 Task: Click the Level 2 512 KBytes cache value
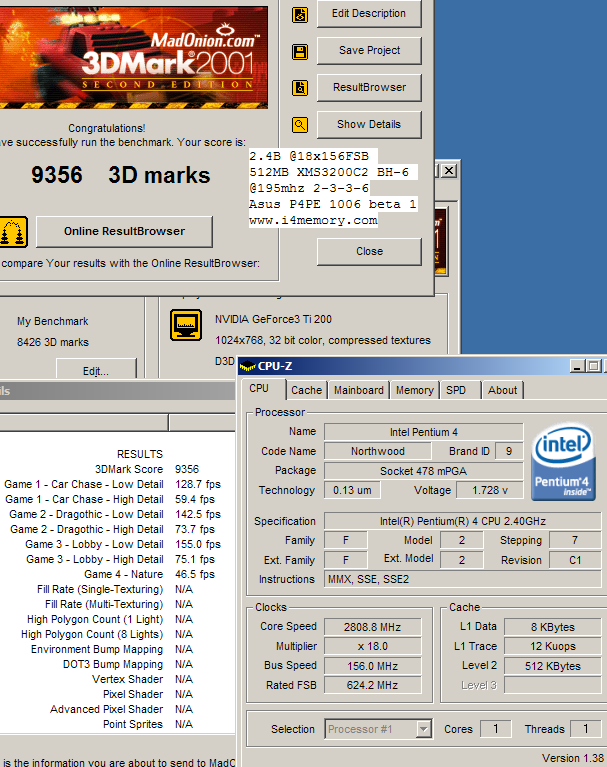pyautogui.click(x=553, y=666)
